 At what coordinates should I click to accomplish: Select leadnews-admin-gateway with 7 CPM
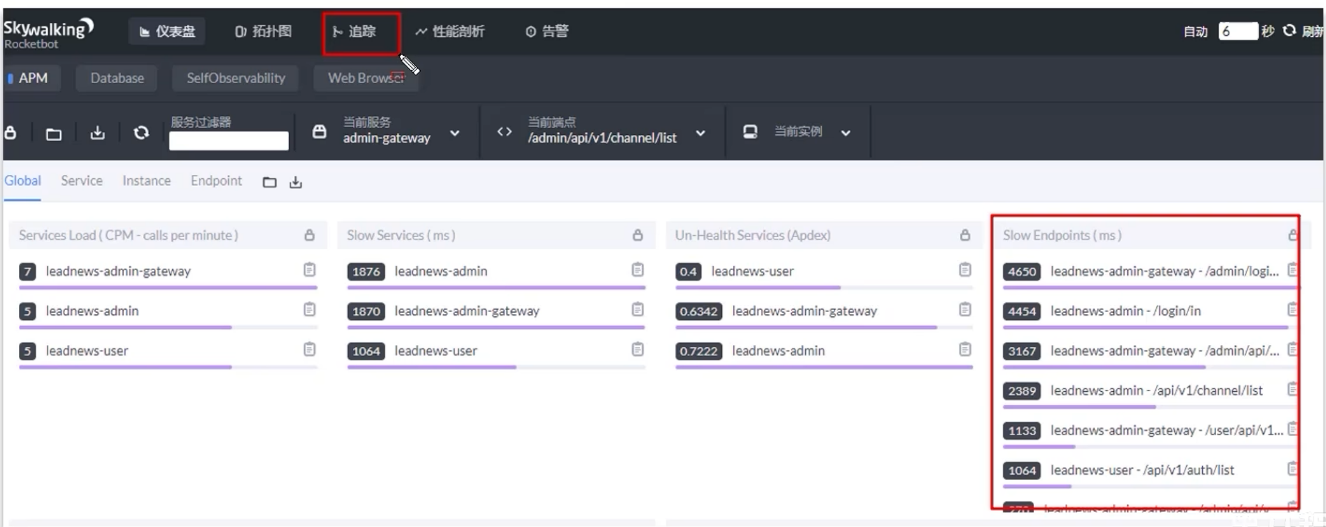[118, 271]
